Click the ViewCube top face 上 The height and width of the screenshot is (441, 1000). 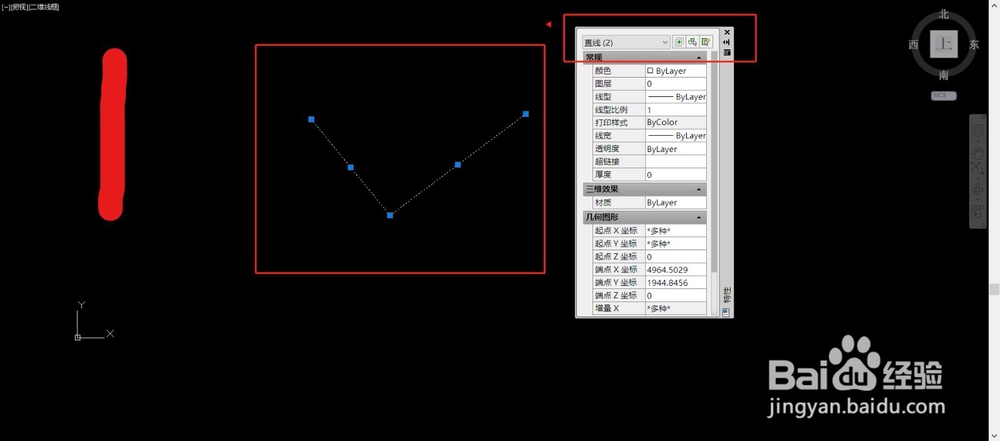coord(944,44)
